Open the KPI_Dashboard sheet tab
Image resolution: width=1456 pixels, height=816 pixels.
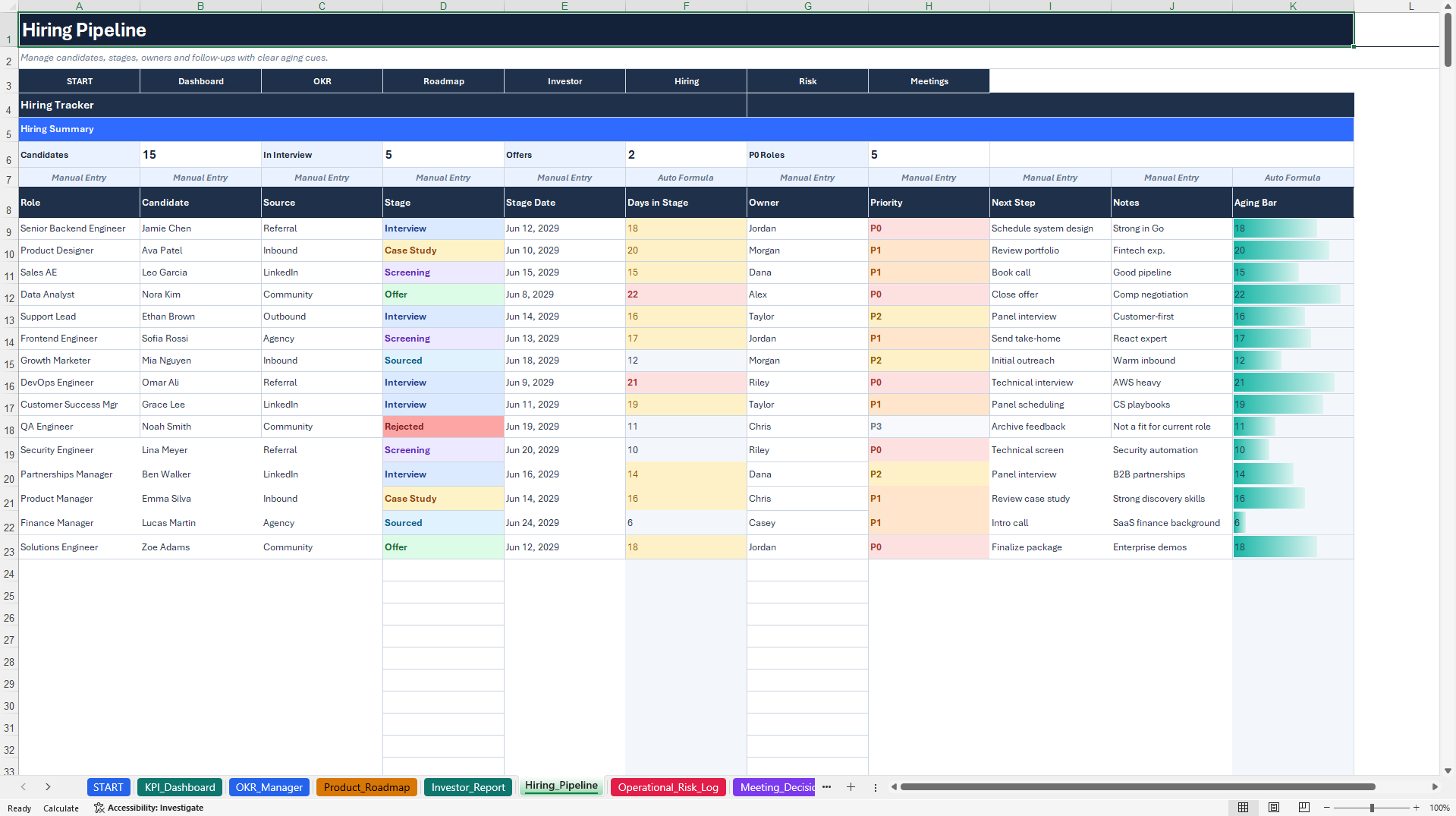click(180, 787)
